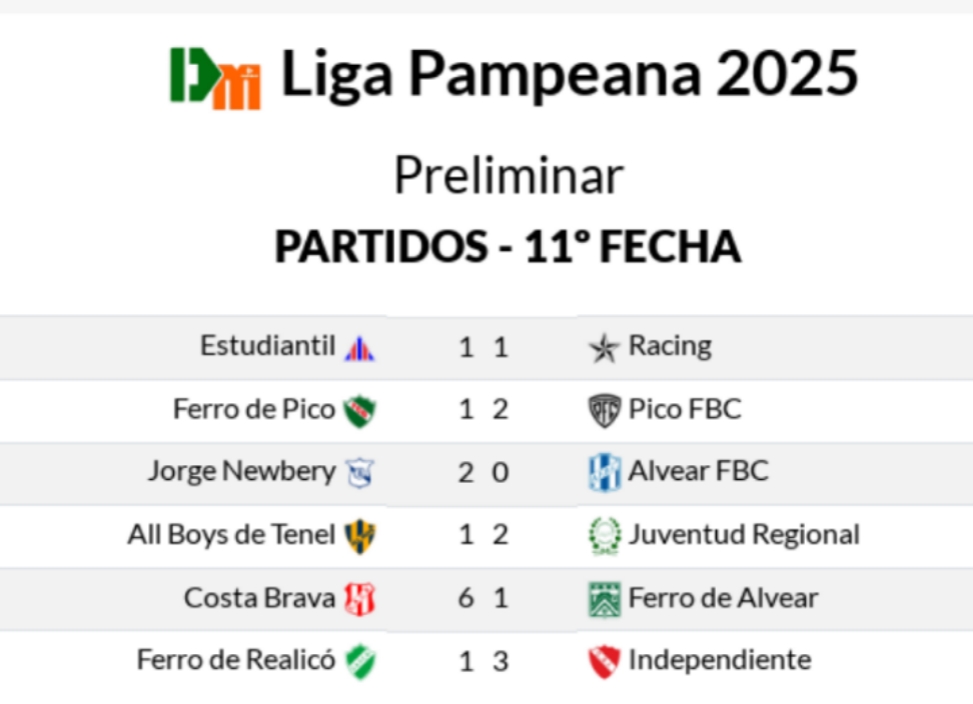Click the Liga Pampeana 2025 title
Image resolution: width=973 pixels, height=704 pixels.
(569, 75)
